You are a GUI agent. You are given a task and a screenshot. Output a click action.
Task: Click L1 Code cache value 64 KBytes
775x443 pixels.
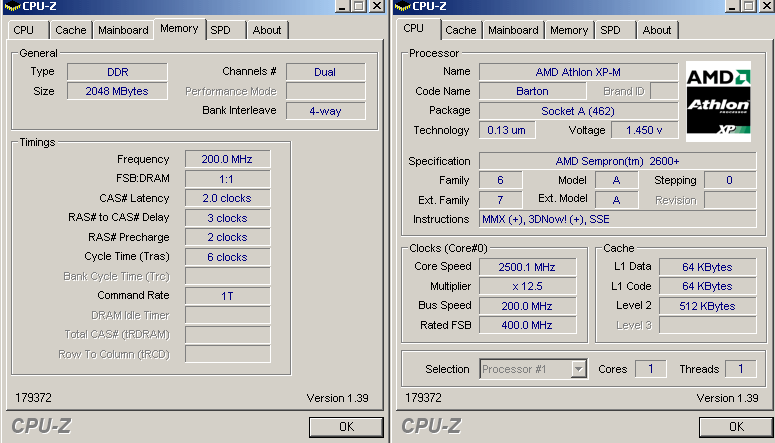pyautogui.click(x=707, y=286)
